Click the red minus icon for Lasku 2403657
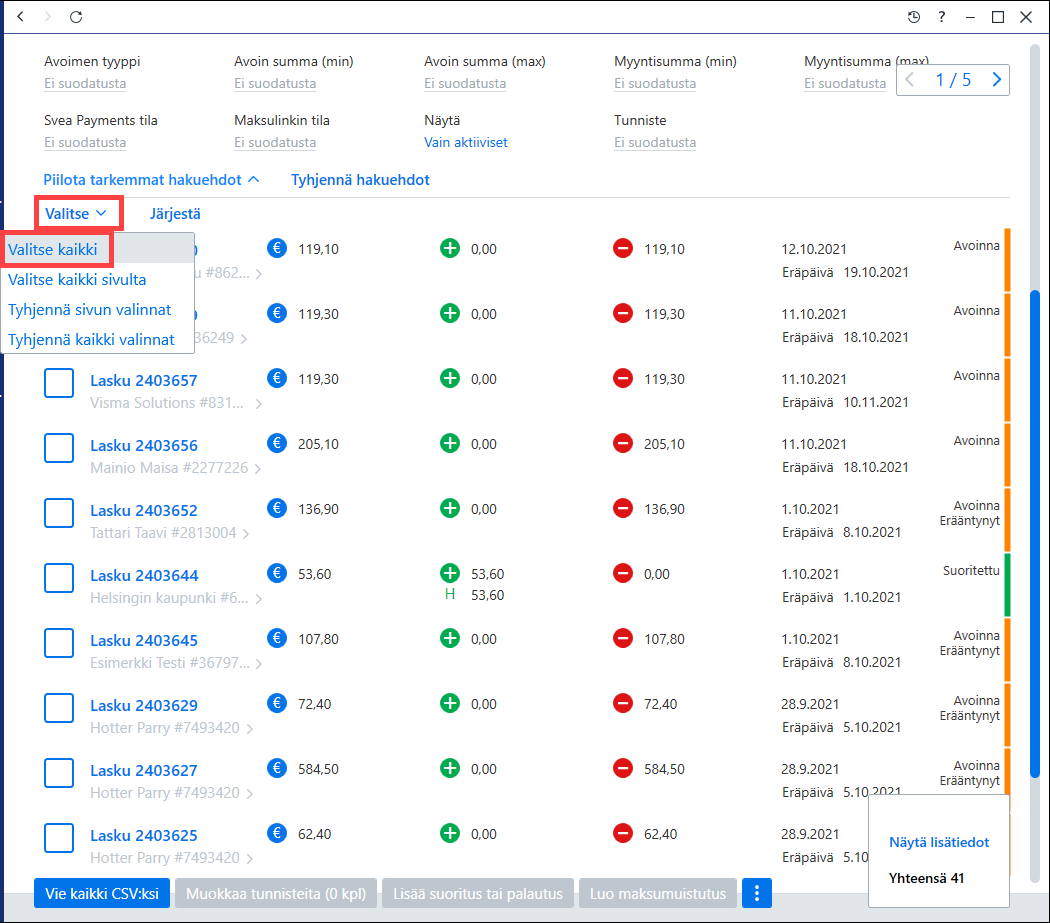1050x923 pixels. tap(623, 378)
